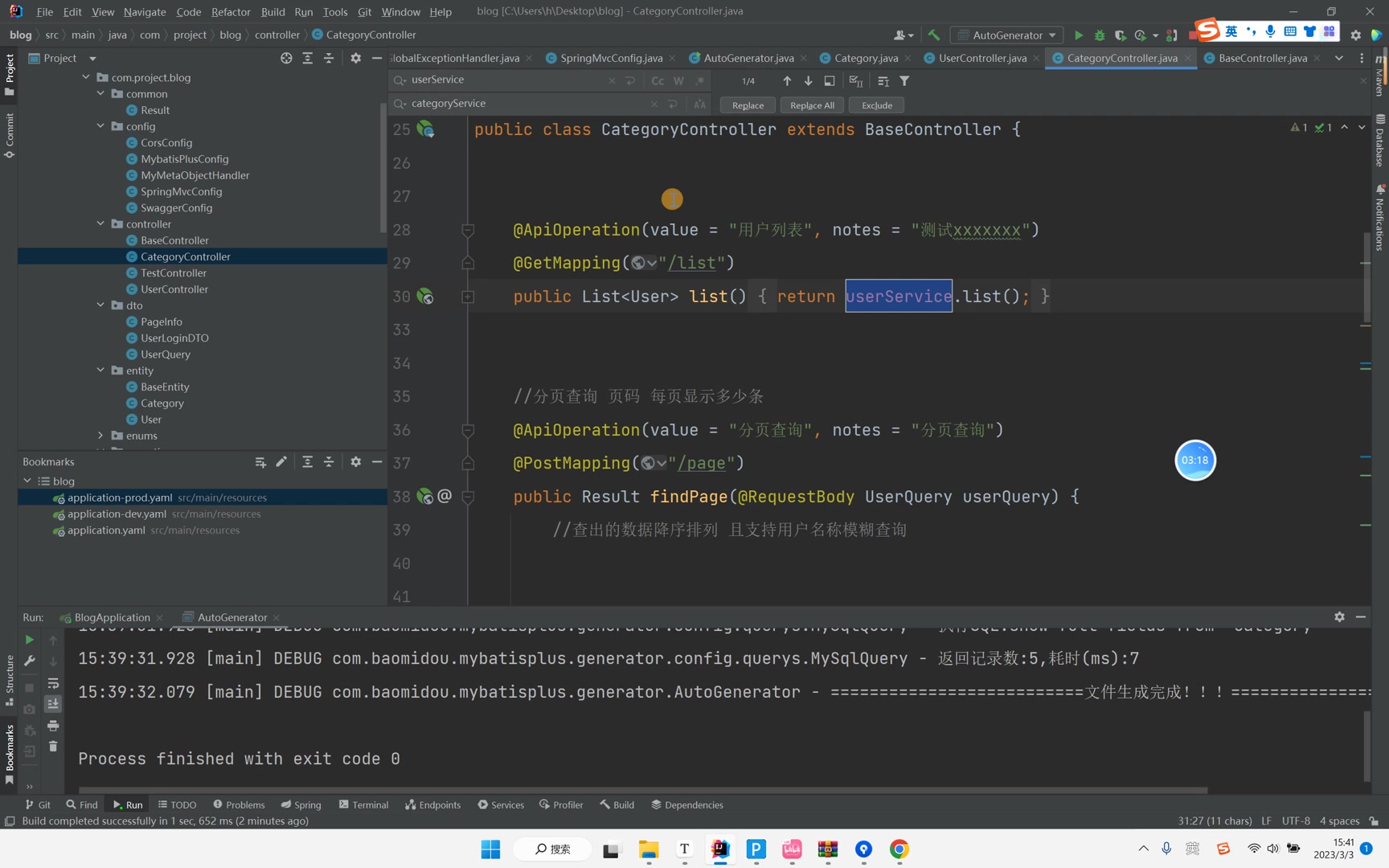Filter search results with funnel icon
Screen dimensions: 1389x868
coord(904,81)
